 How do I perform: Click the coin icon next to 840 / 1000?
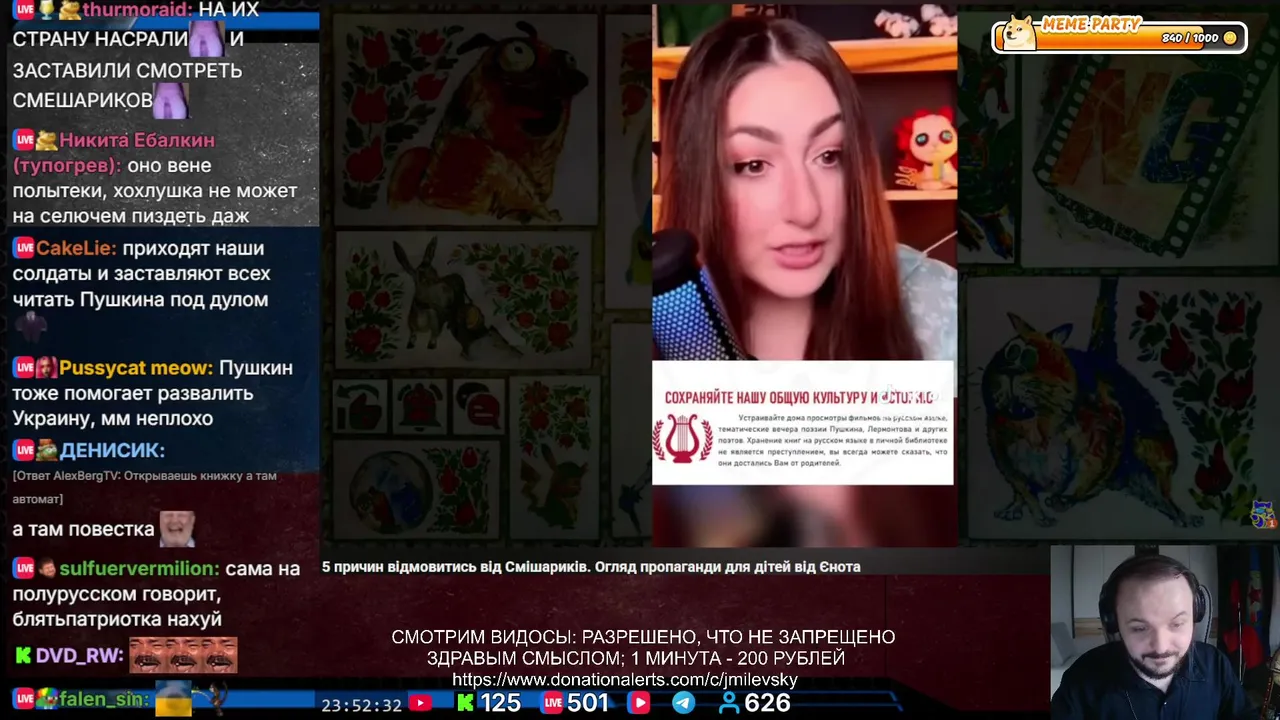click(1230, 38)
